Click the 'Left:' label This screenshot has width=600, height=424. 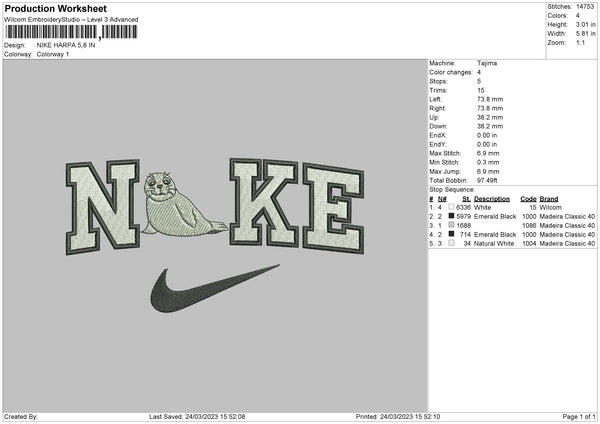coord(435,99)
